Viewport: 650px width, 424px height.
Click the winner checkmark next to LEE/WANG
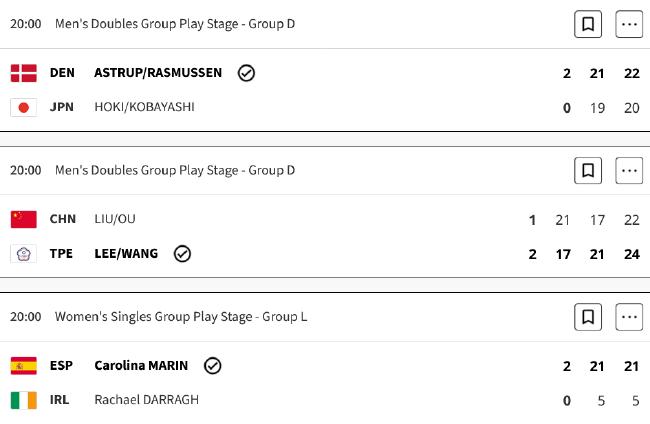pos(182,254)
